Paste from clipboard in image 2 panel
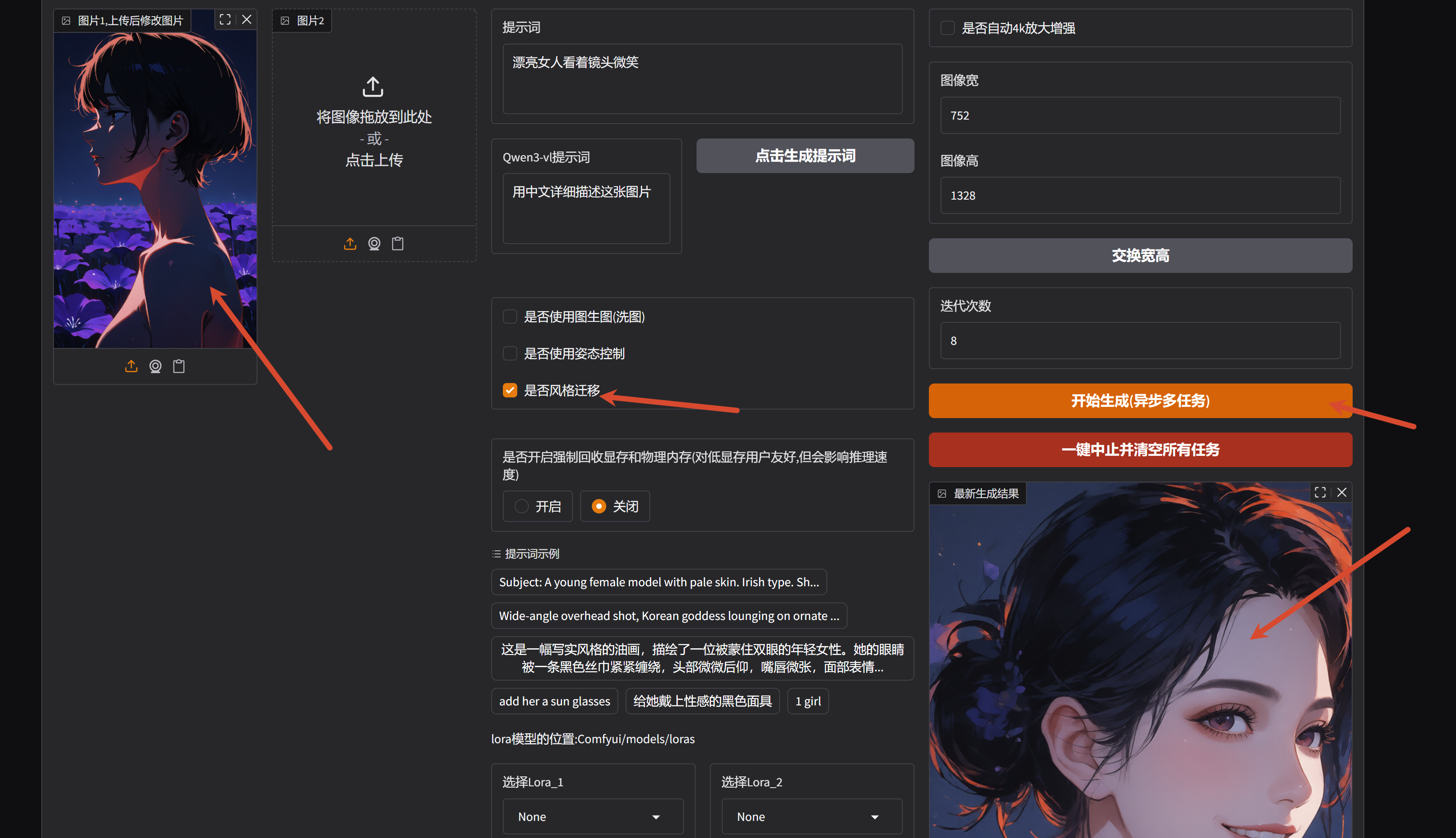Image resolution: width=1456 pixels, height=838 pixels. pyautogui.click(x=398, y=244)
